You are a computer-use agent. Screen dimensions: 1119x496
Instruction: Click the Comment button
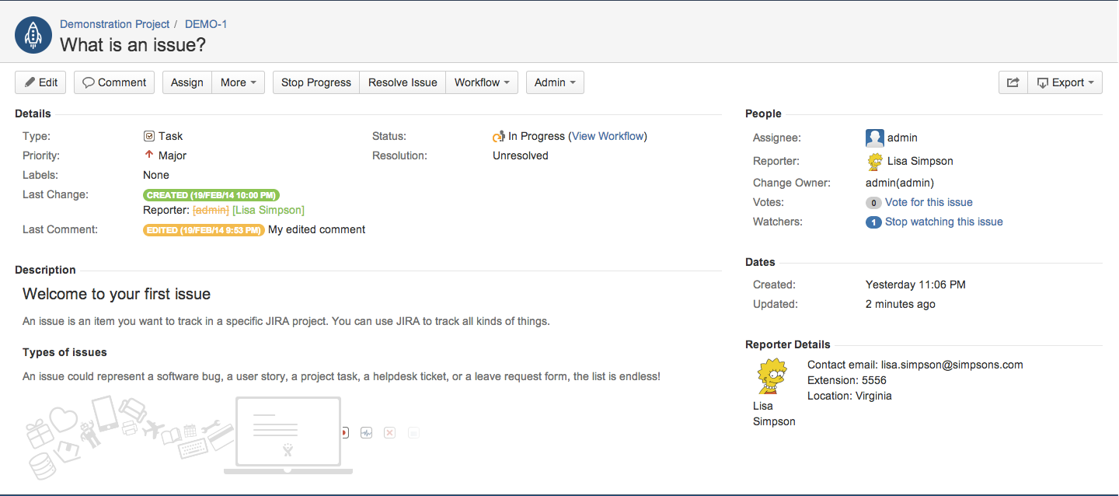tap(114, 83)
